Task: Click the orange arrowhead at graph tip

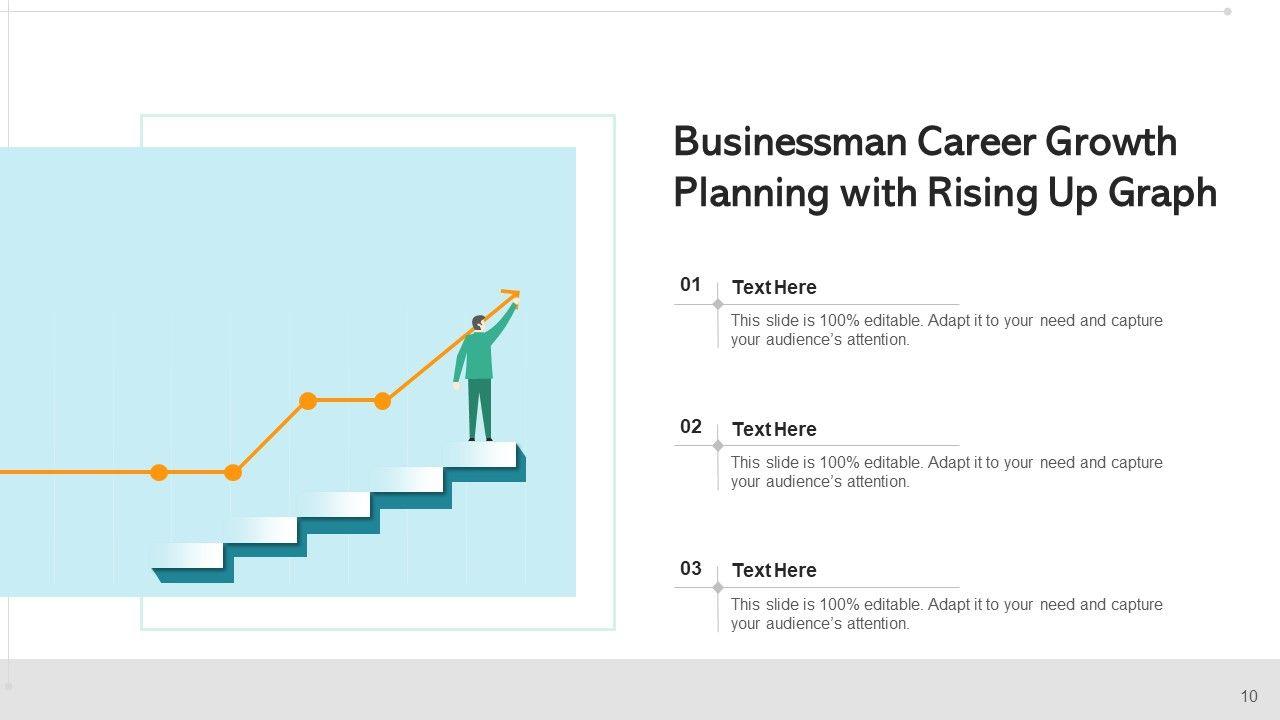Action: [514, 294]
